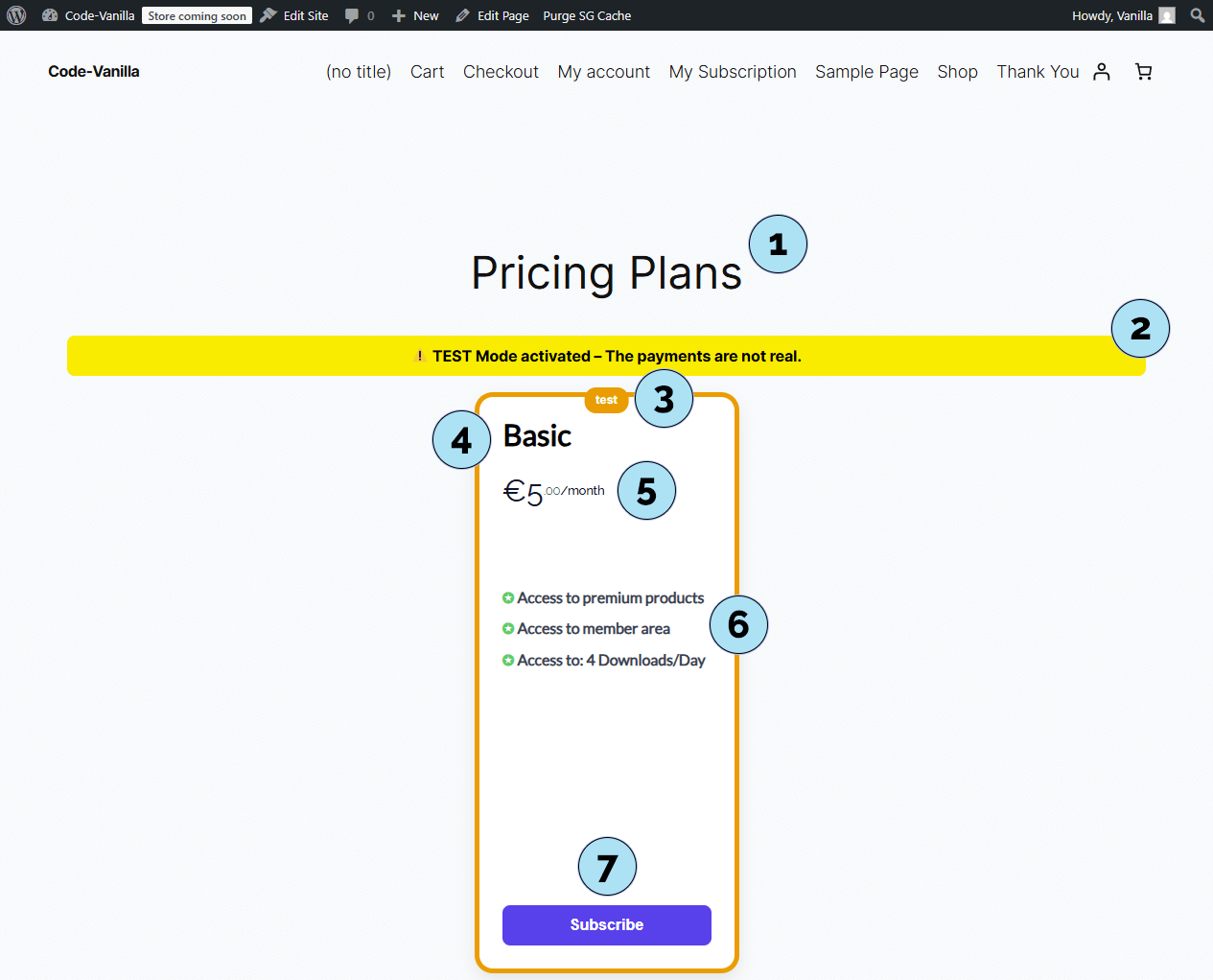The width and height of the screenshot is (1213, 980).
Task: Open the shopping cart icon
Action: point(1143,72)
